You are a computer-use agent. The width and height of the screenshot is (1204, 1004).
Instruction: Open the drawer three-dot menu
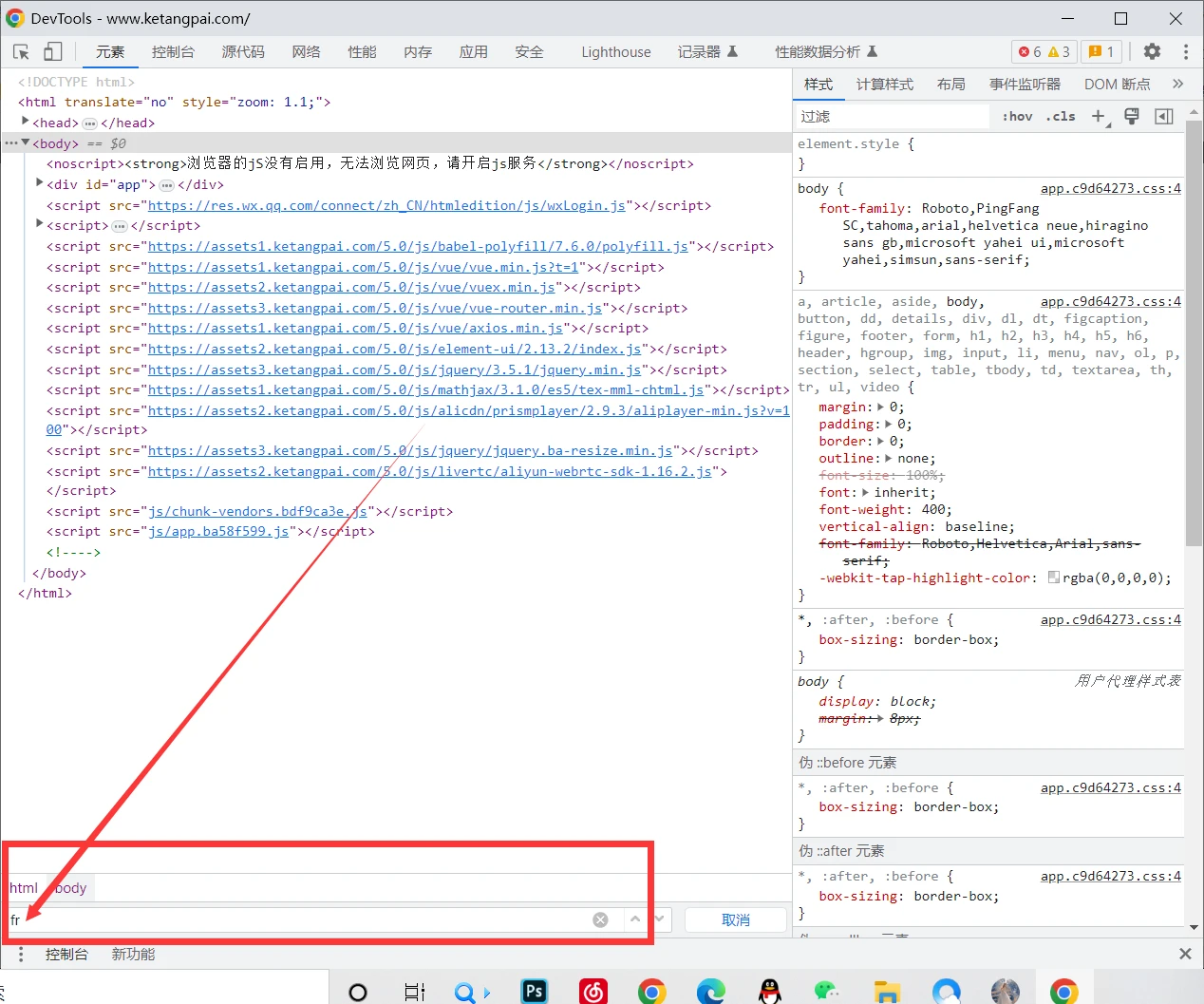pyautogui.click(x=21, y=954)
